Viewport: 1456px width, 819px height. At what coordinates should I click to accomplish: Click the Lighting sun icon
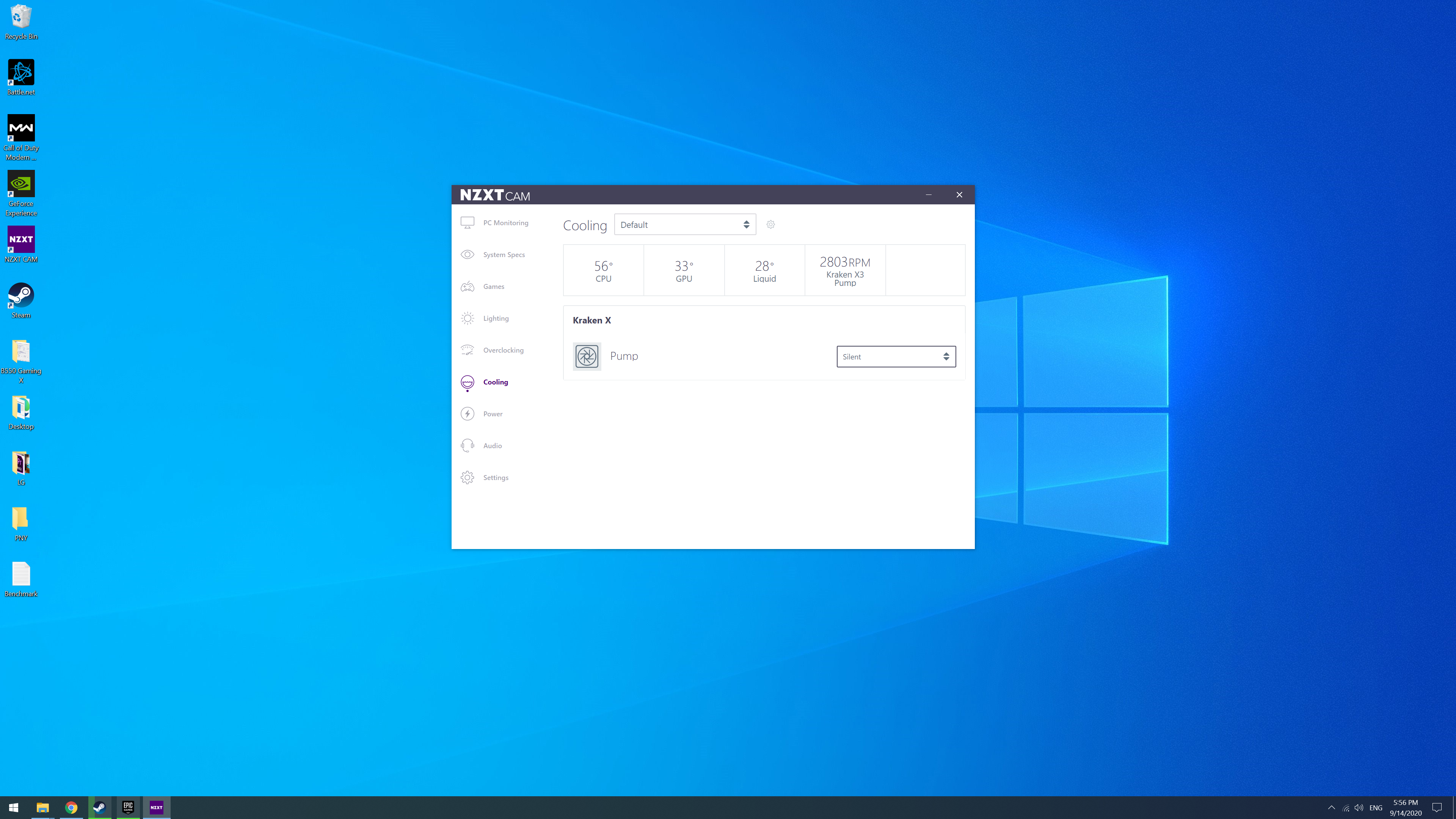[468, 318]
